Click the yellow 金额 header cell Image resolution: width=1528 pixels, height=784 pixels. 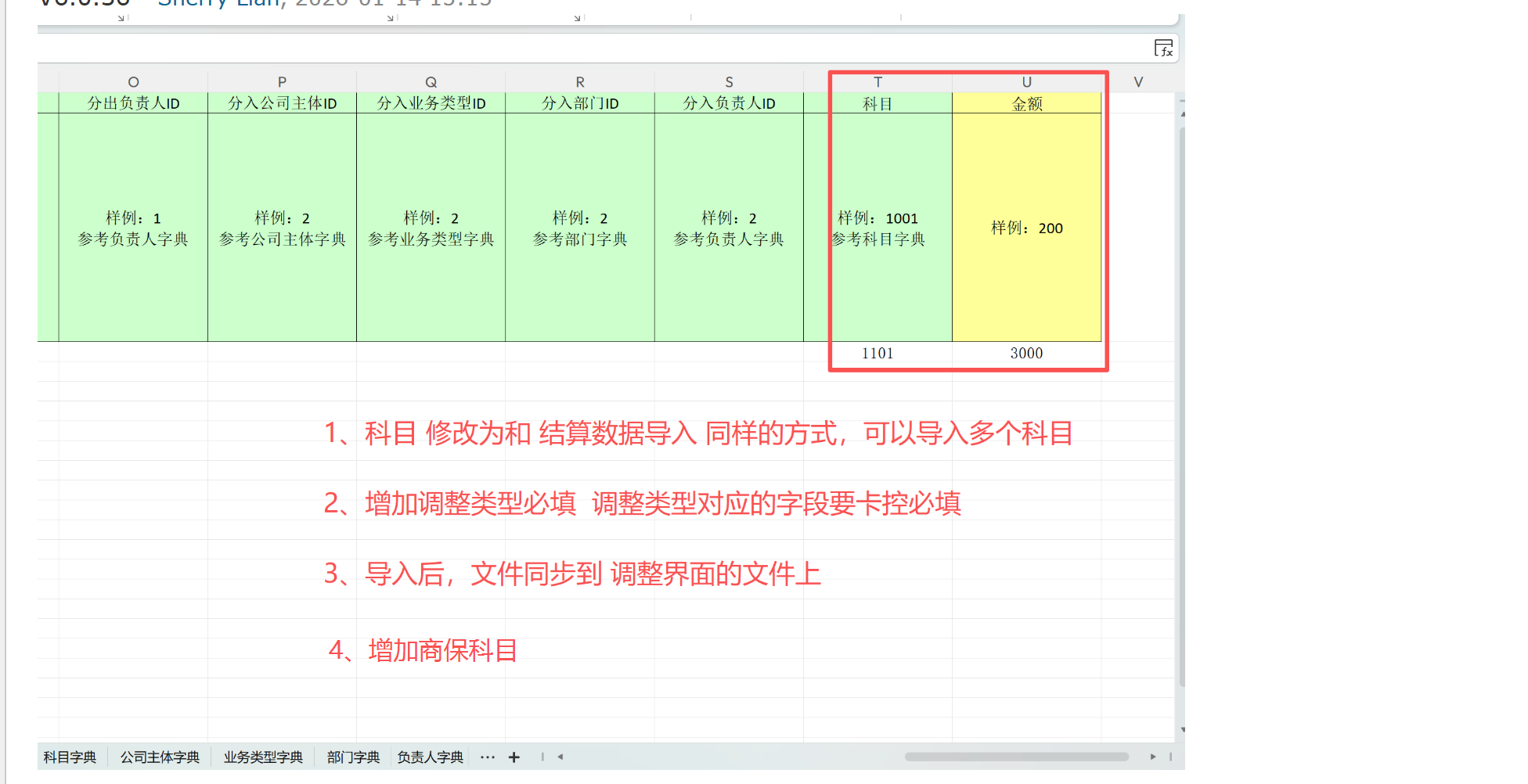coord(1026,104)
